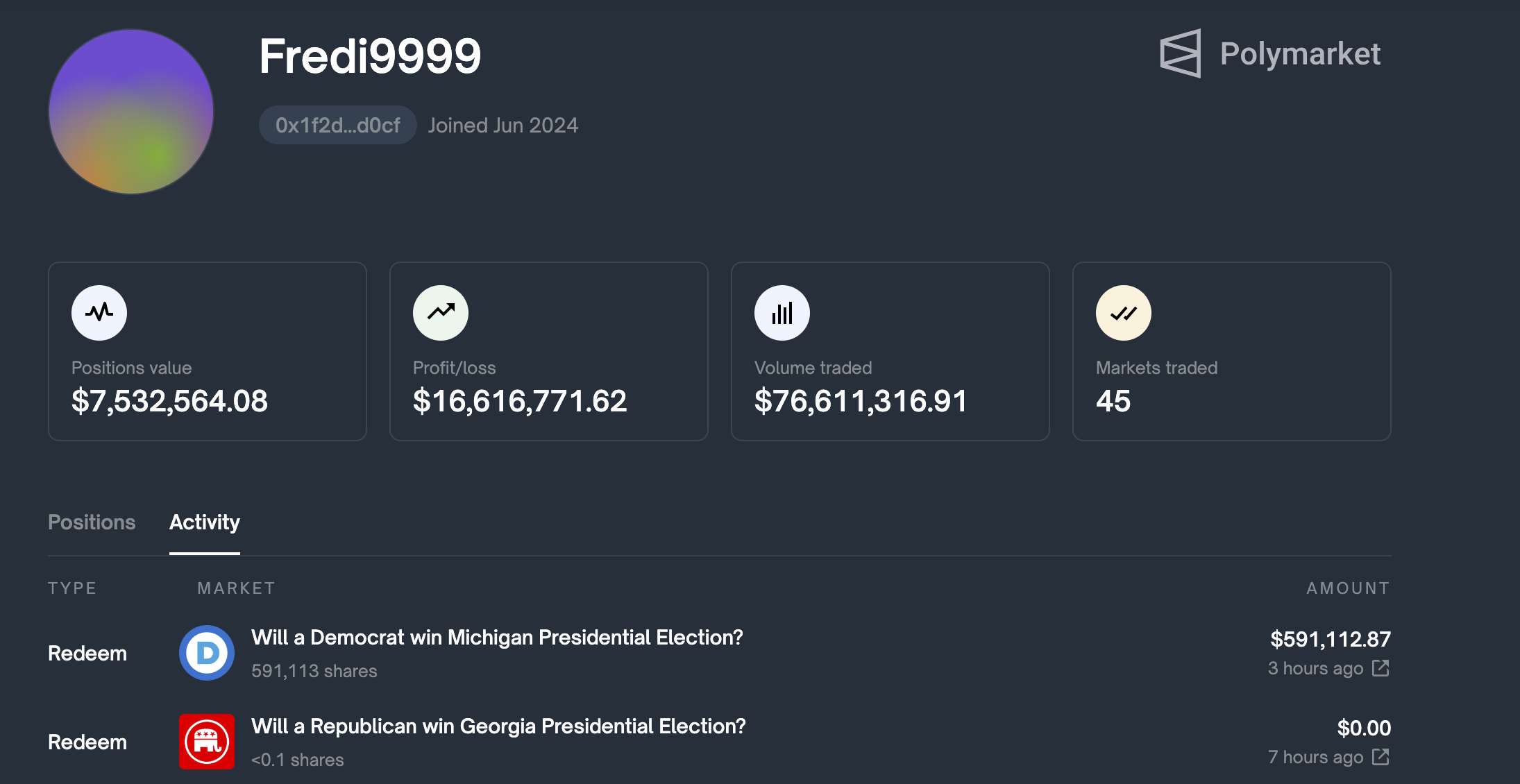The height and width of the screenshot is (784, 1520).
Task: Click the Markets traded stat card
Action: click(x=1232, y=351)
